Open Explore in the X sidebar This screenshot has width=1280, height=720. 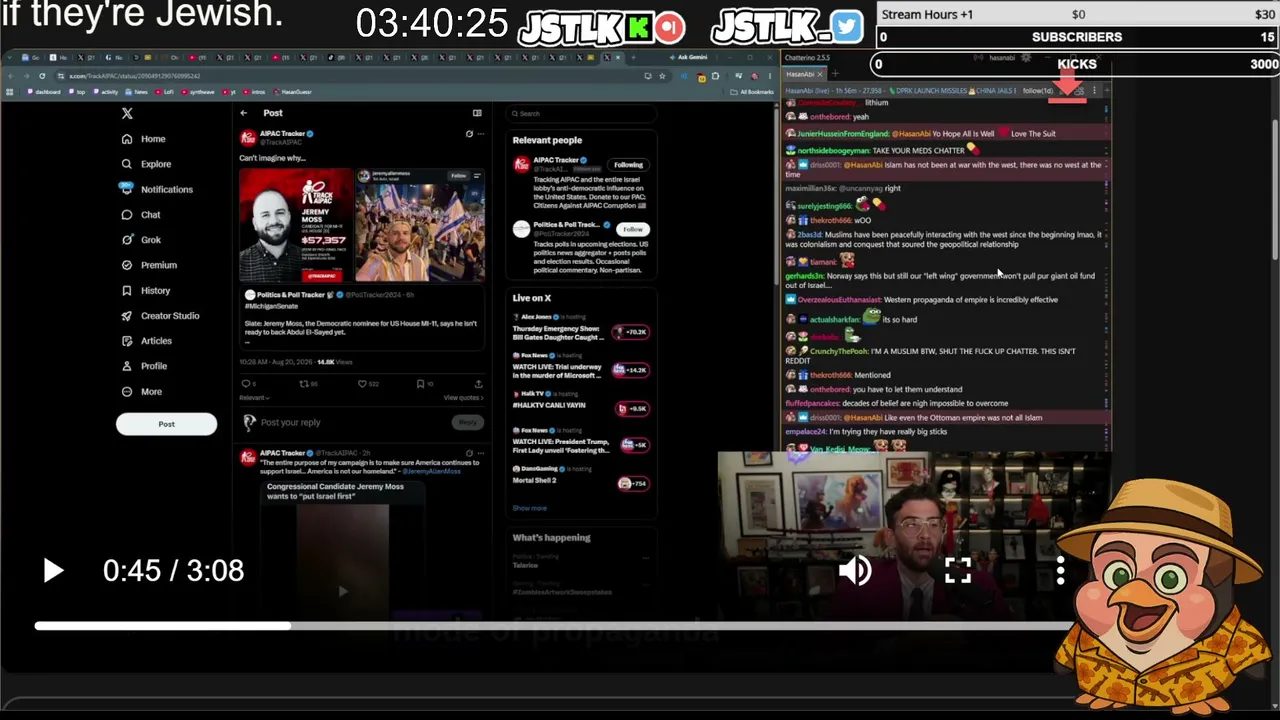coord(146,164)
